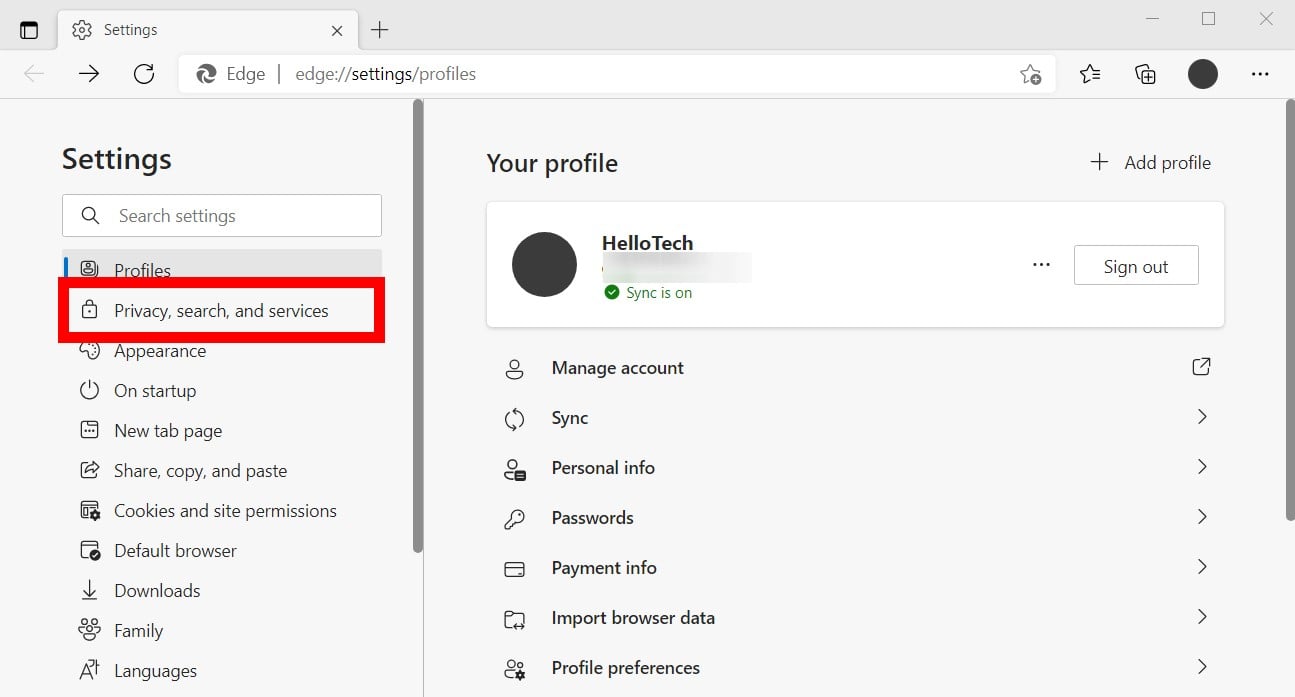Open the Collections icon
The height and width of the screenshot is (697, 1295).
(1145, 74)
